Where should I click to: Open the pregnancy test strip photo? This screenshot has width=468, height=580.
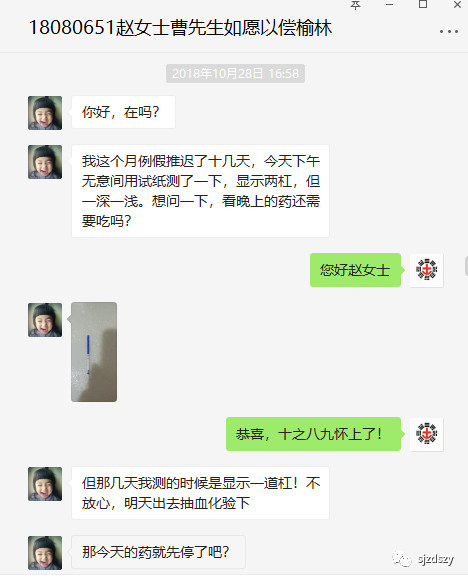click(94, 352)
